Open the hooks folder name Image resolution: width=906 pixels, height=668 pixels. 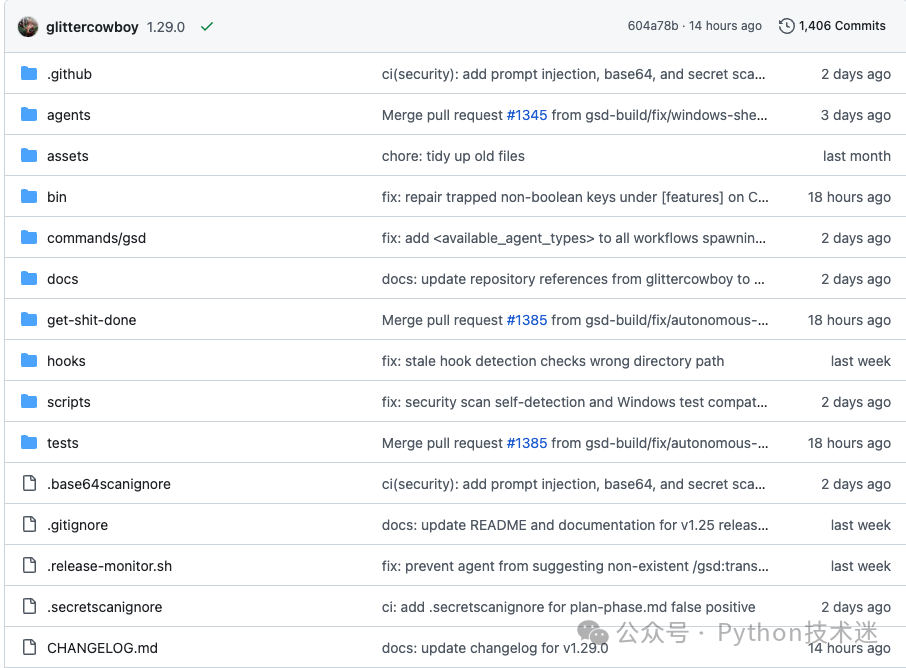point(66,361)
